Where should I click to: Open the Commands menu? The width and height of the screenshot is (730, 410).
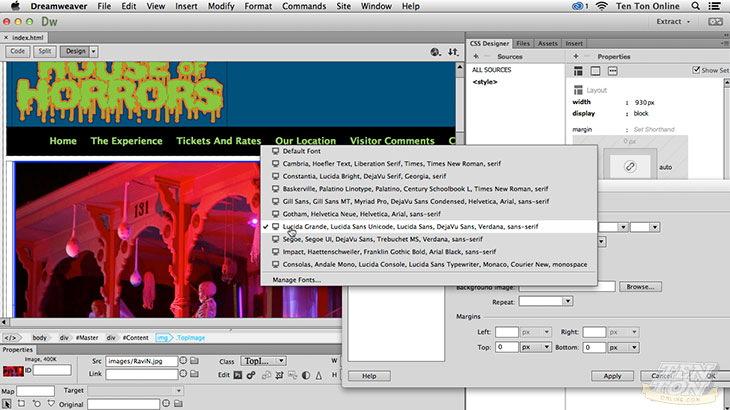(x=304, y=6)
